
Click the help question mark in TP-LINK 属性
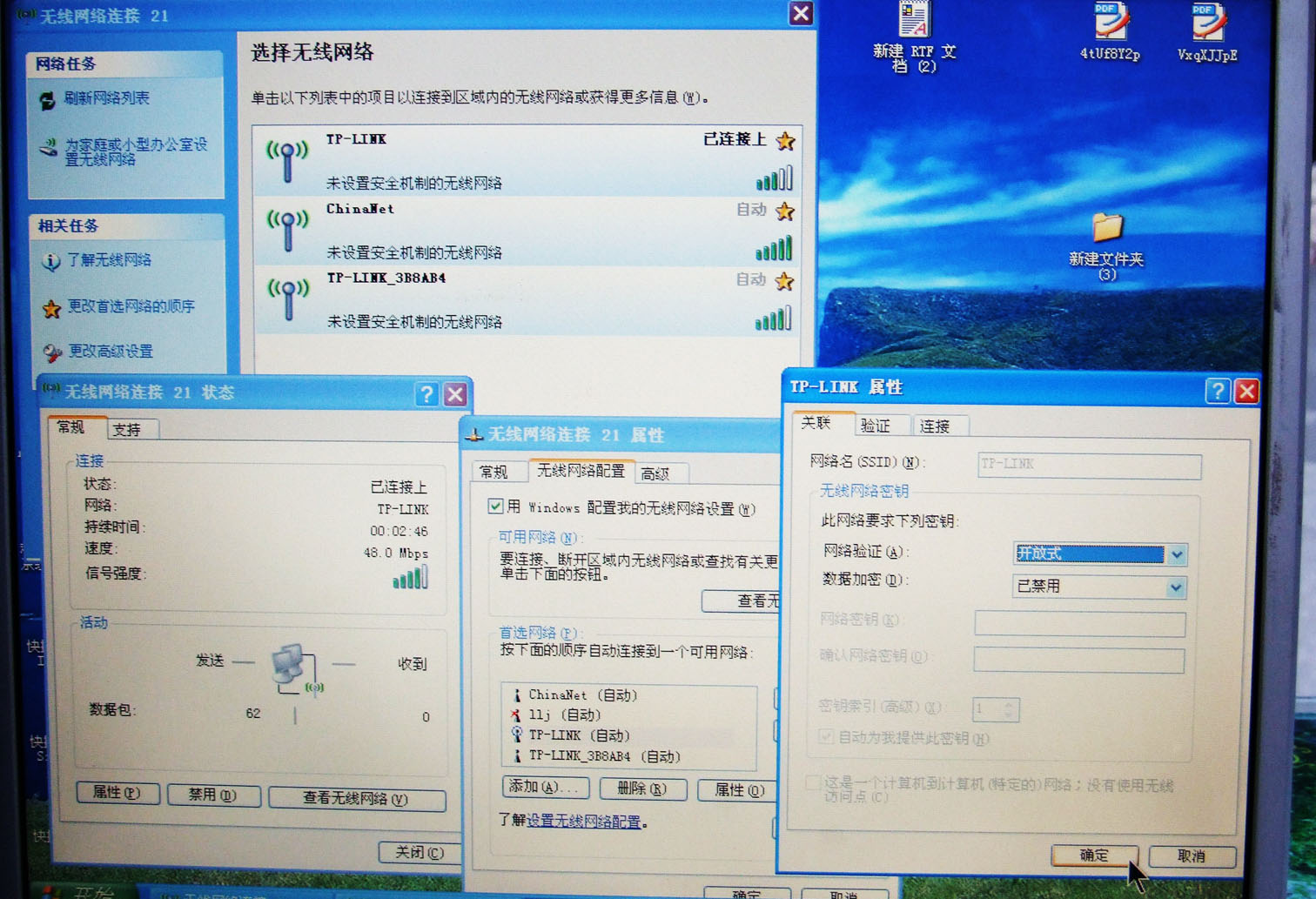(1217, 392)
